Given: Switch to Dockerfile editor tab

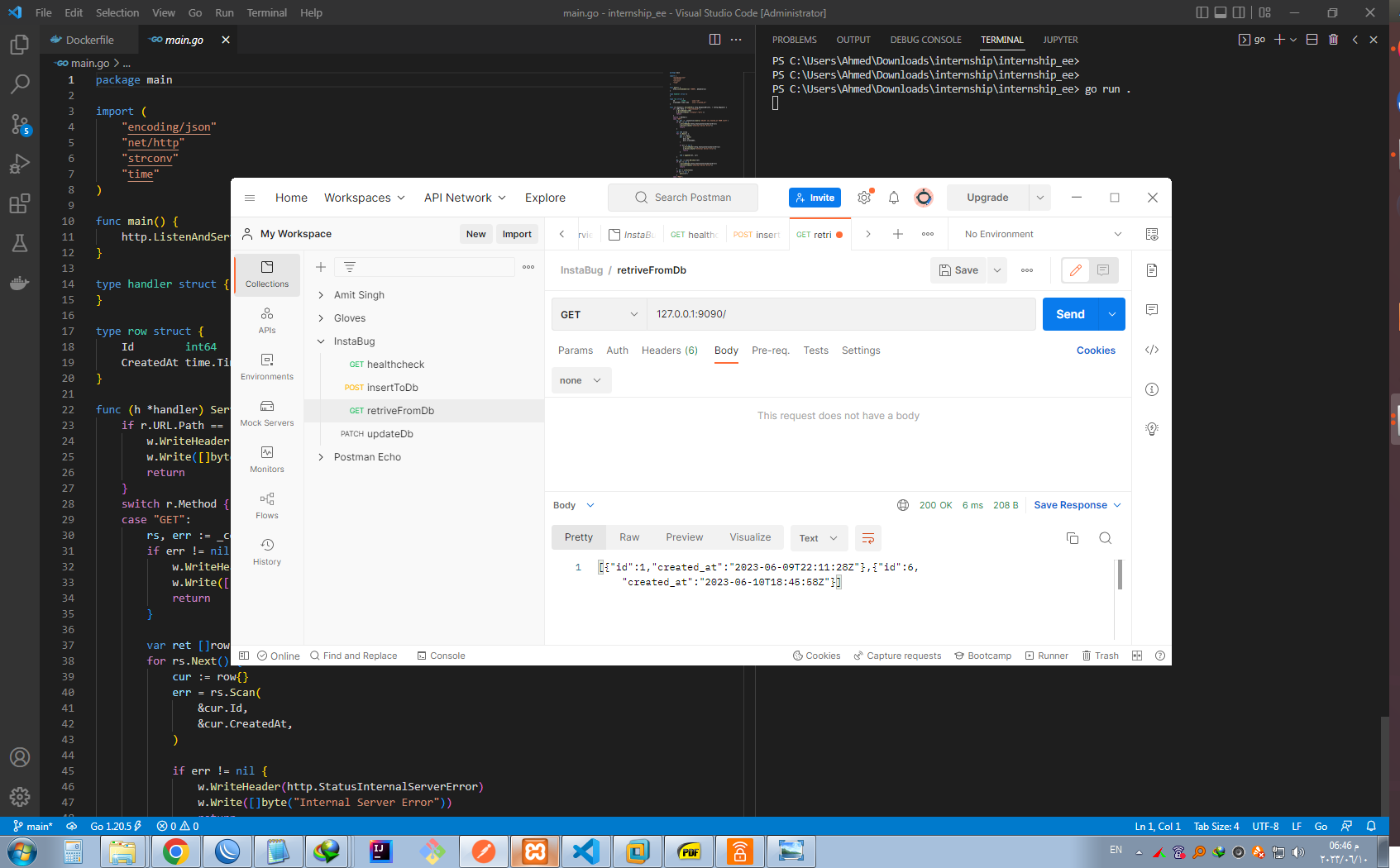Looking at the screenshot, I should pos(89,40).
